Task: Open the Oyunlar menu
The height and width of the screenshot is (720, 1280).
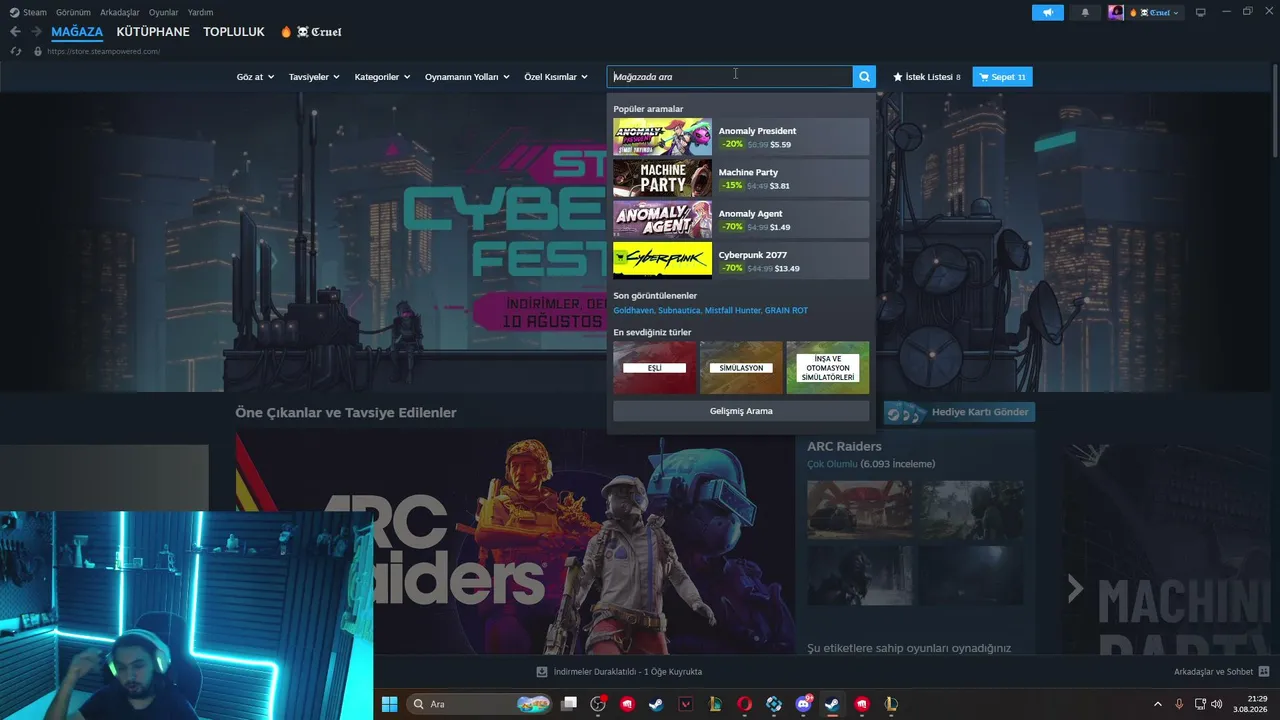Action: [x=164, y=13]
